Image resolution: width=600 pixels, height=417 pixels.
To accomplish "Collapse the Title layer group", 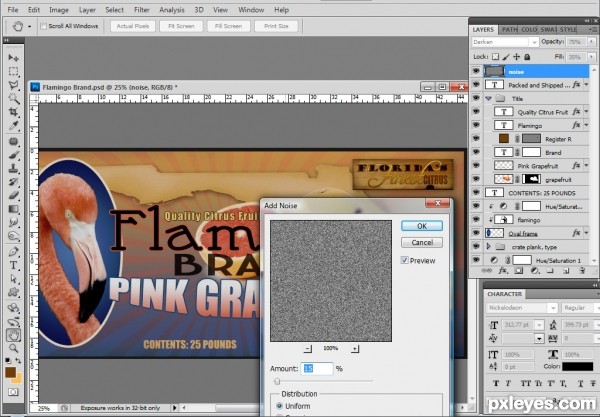I will pyautogui.click(x=488, y=99).
